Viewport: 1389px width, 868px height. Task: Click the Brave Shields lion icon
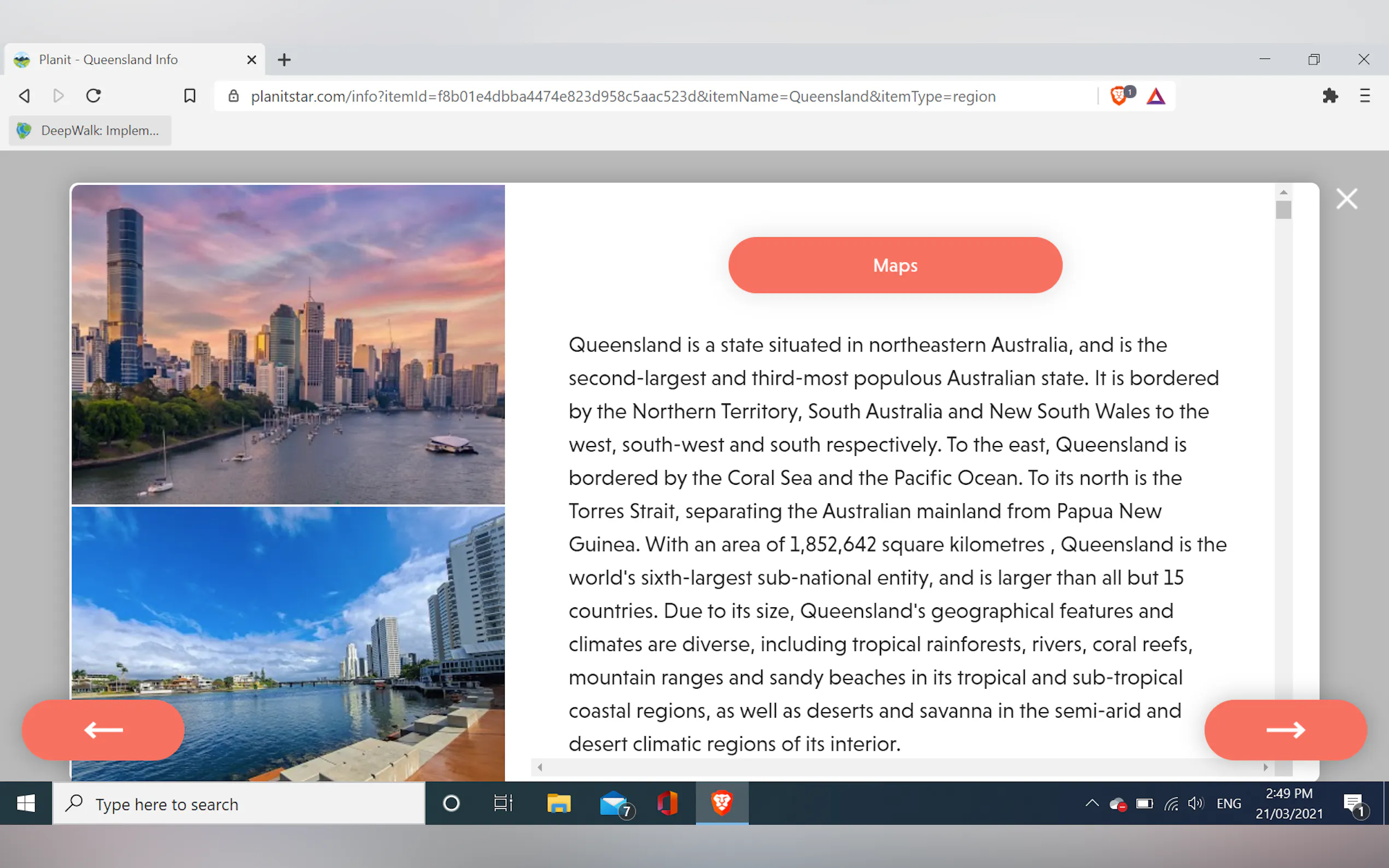coord(1118,96)
